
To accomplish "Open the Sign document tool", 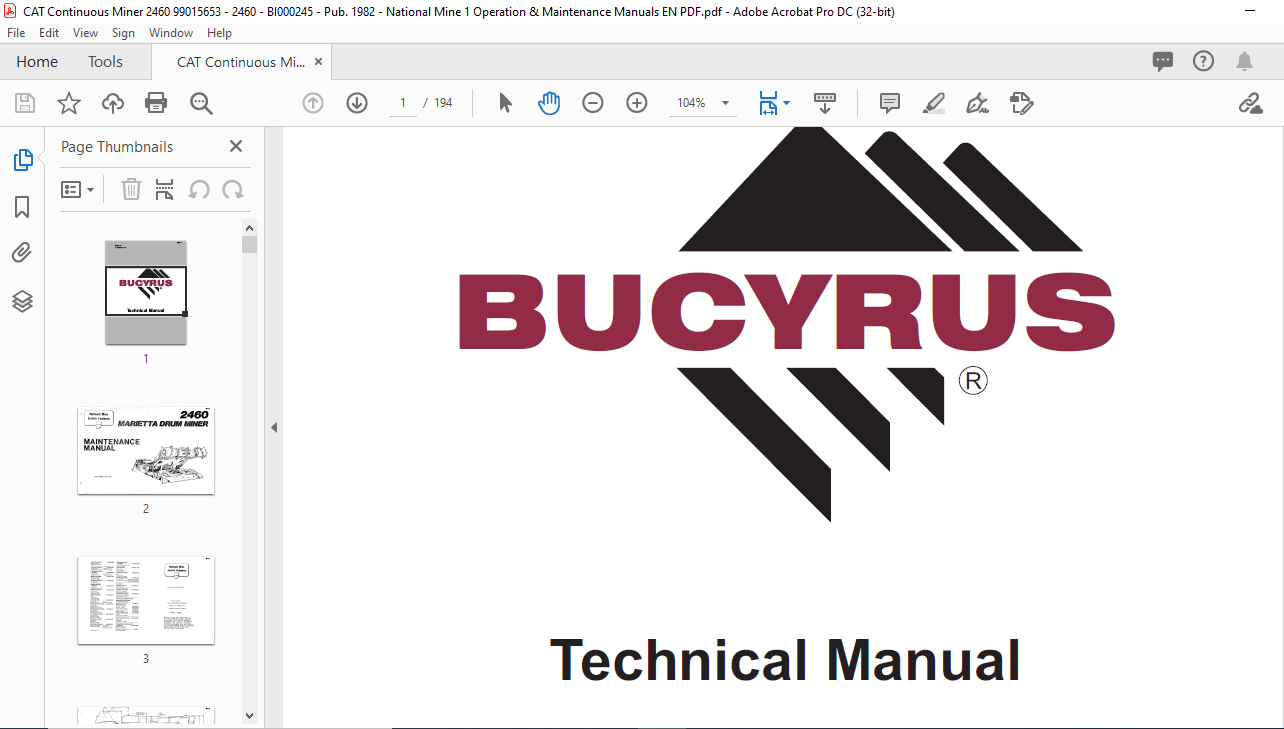I will pyautogui.click(x=977, y=103).
